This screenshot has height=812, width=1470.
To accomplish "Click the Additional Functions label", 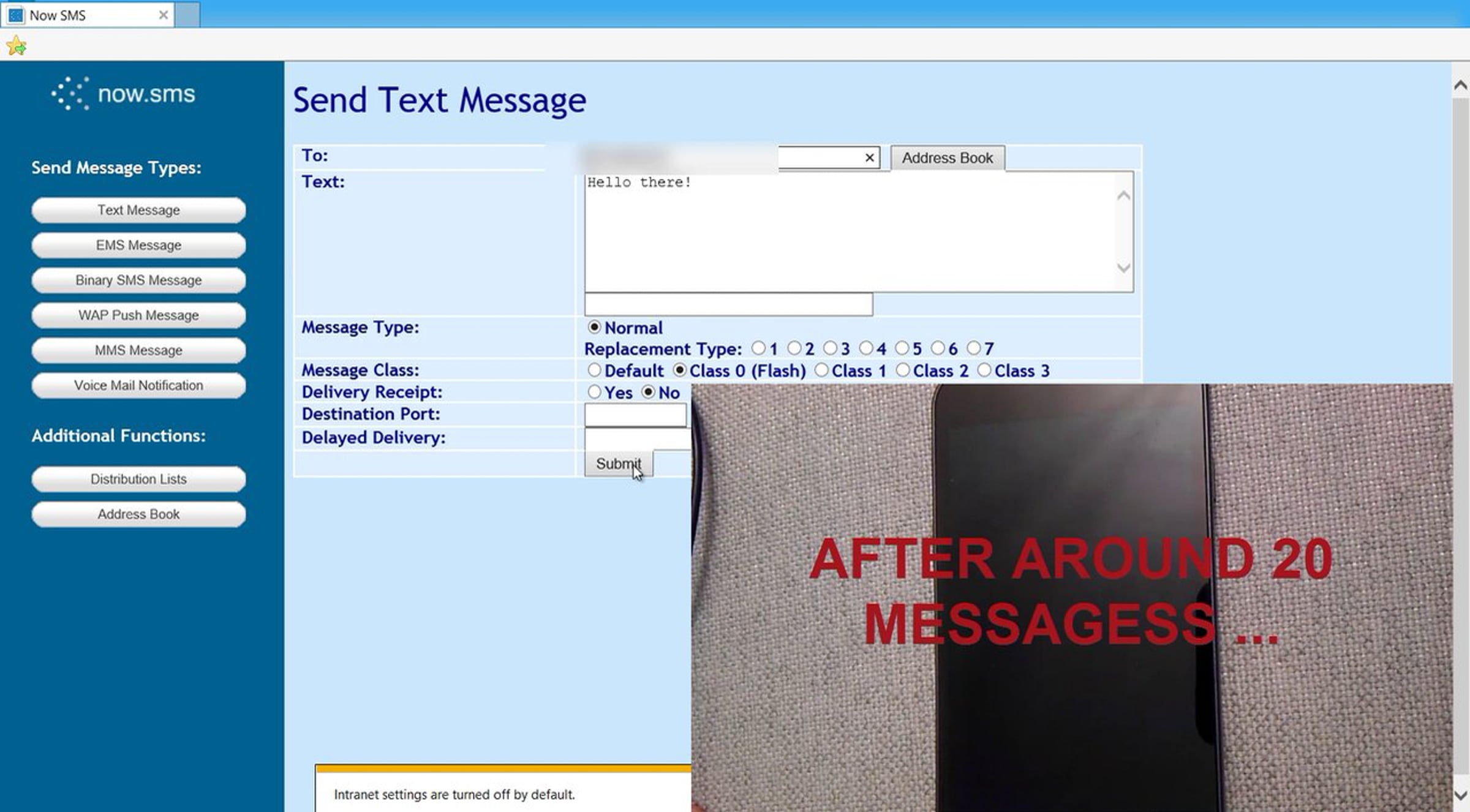I will click(x=119, y=435).
